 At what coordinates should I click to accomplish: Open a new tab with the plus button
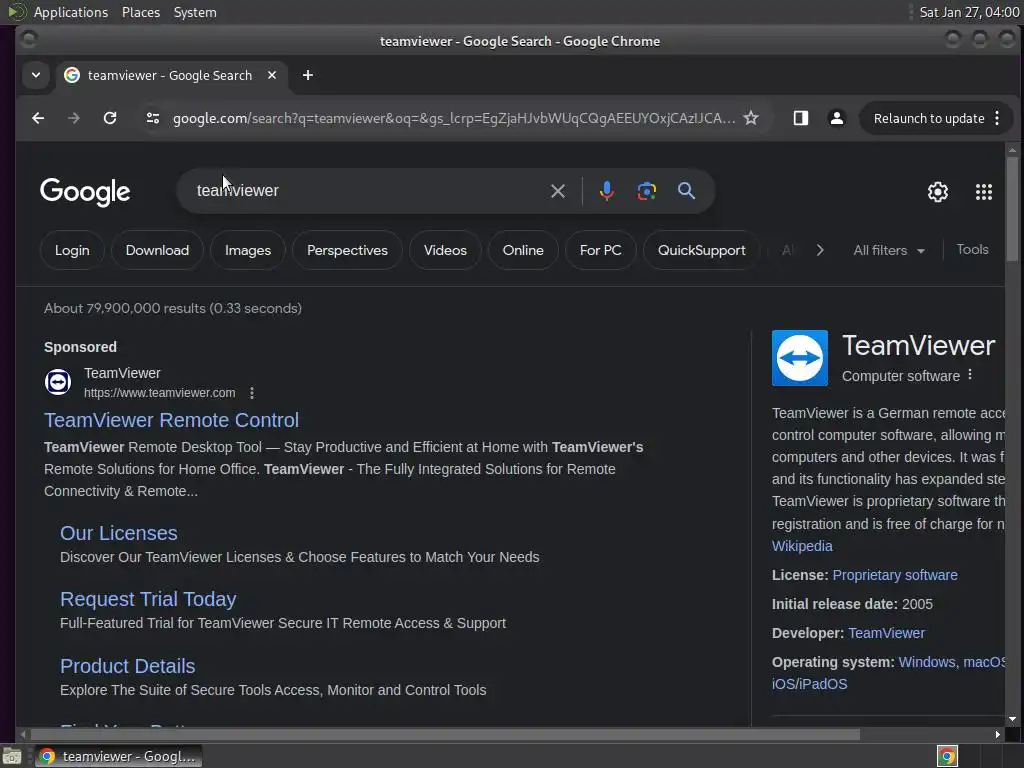308,76
